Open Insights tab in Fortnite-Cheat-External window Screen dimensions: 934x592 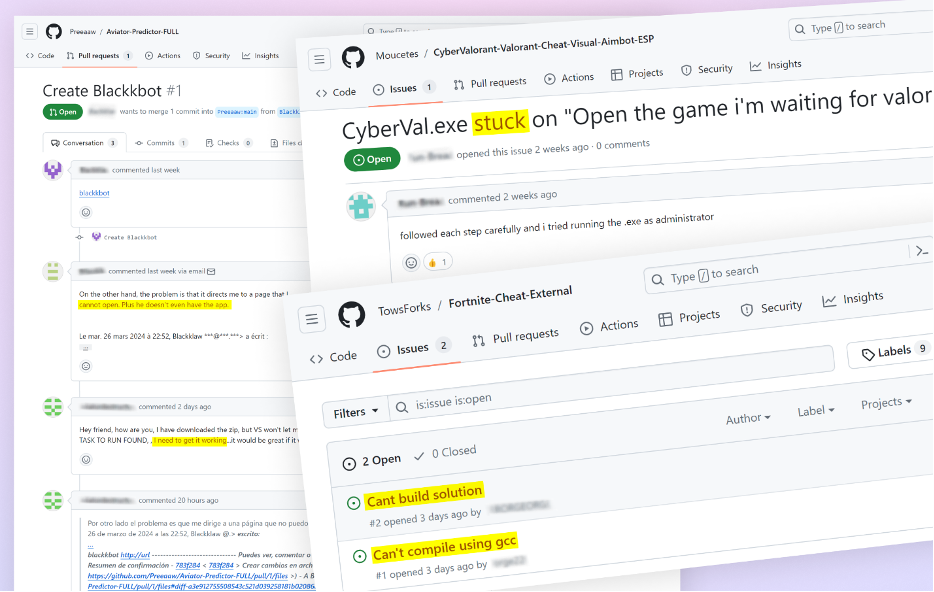tap(852, 298)
